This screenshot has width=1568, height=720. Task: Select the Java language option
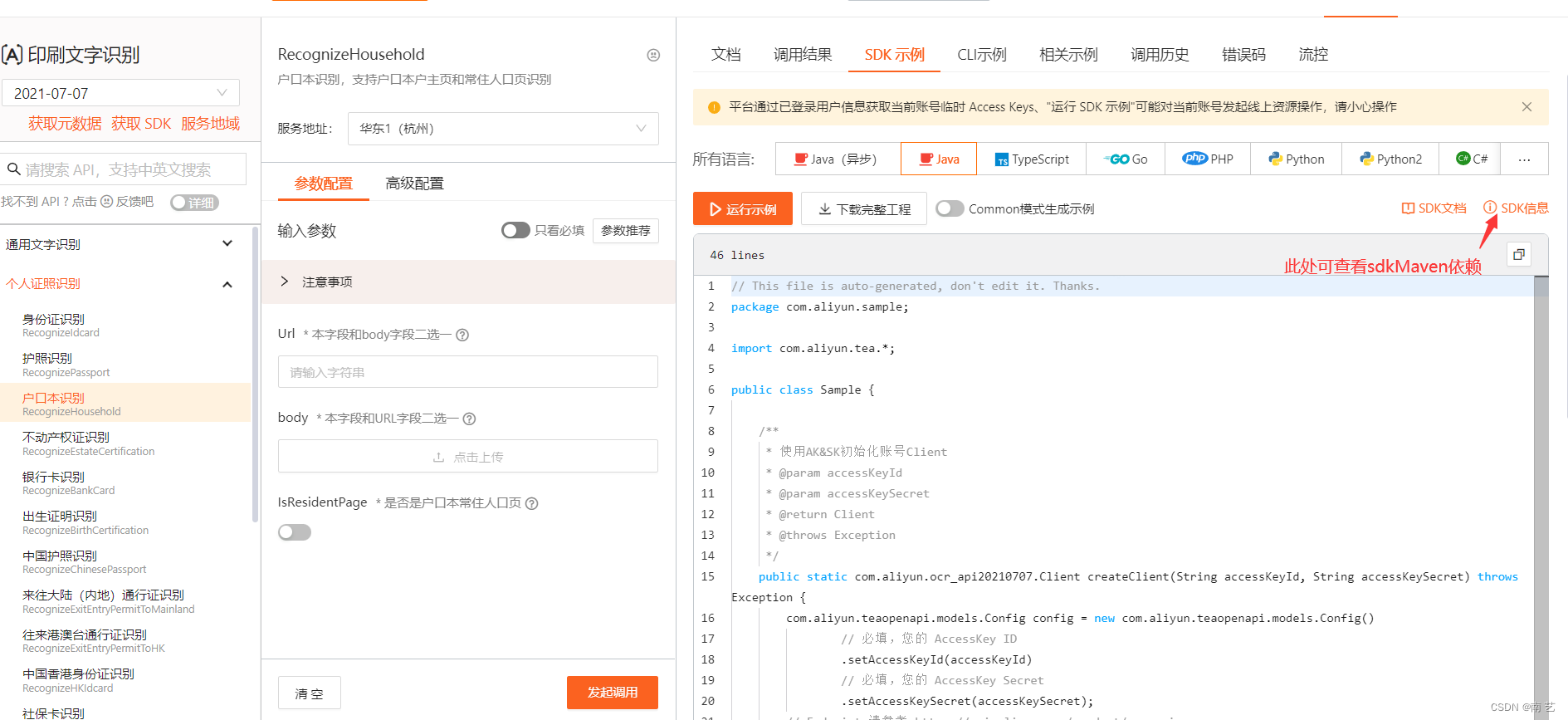pos(939,159)
